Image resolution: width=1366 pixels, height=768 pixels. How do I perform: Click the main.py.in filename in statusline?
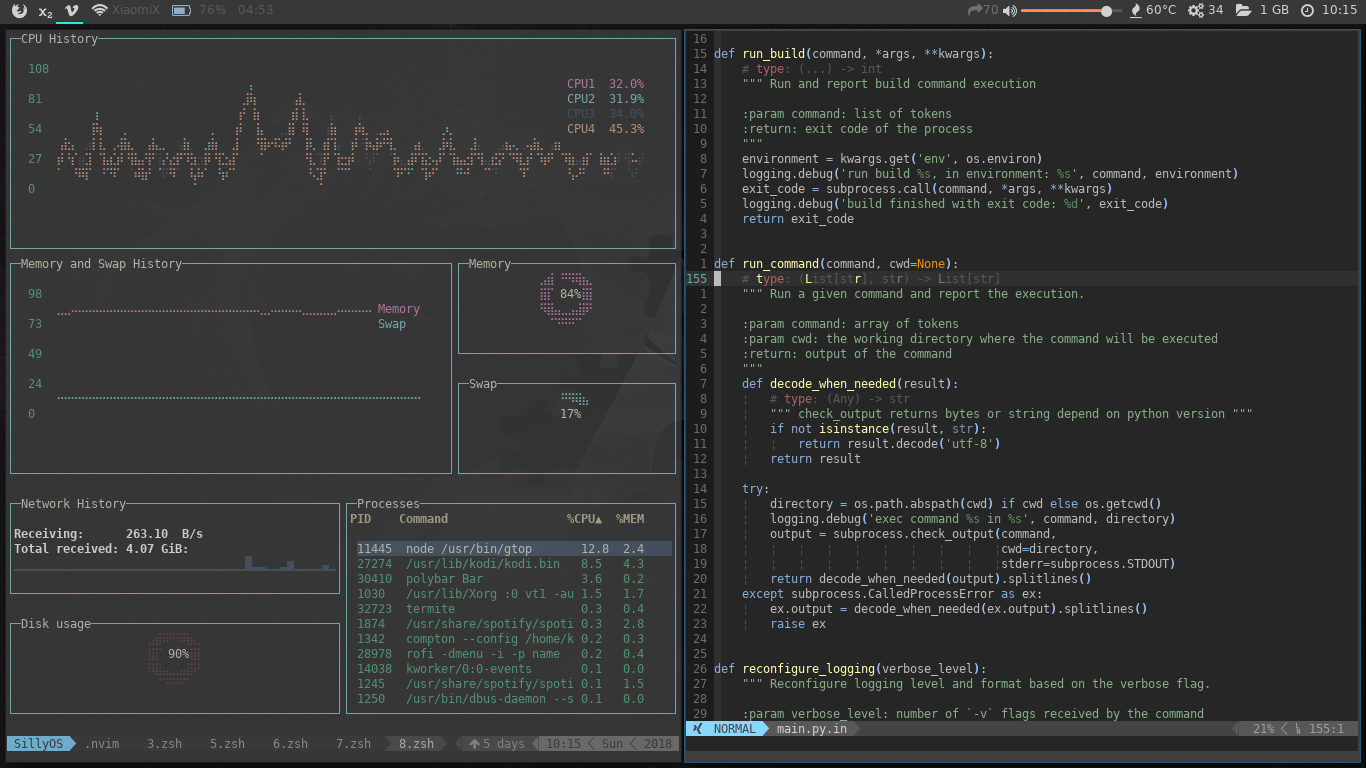click(811, 729)
